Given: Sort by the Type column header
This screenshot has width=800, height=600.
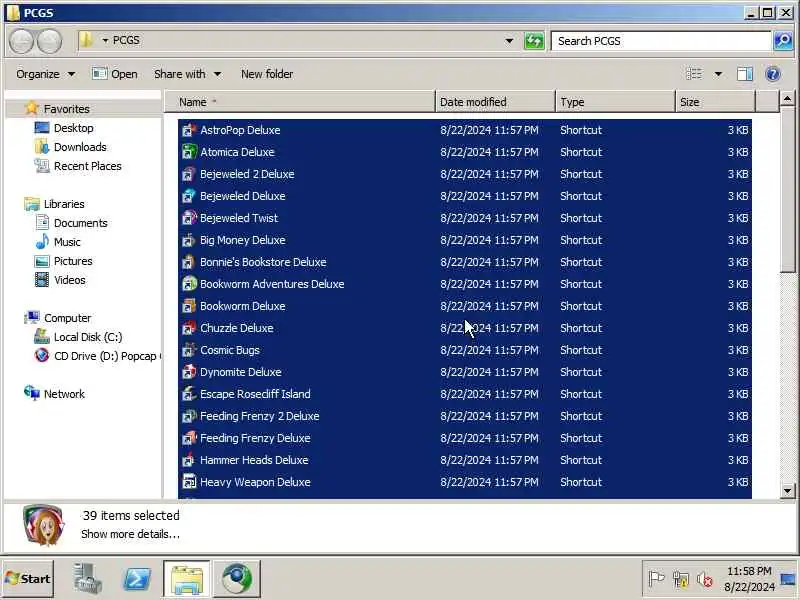Looking at the screenshot, I should tap(615, 102).
